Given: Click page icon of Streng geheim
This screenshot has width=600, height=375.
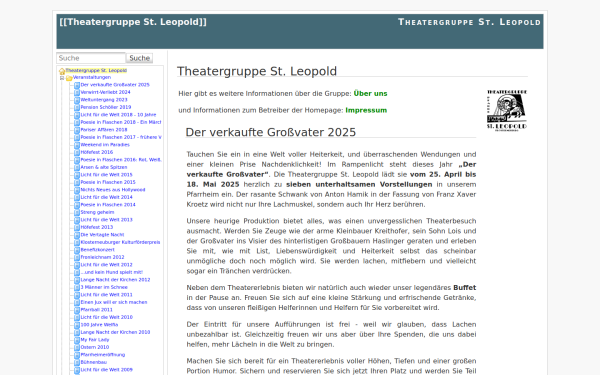Looking at the screenshot, I should (77, 213).
